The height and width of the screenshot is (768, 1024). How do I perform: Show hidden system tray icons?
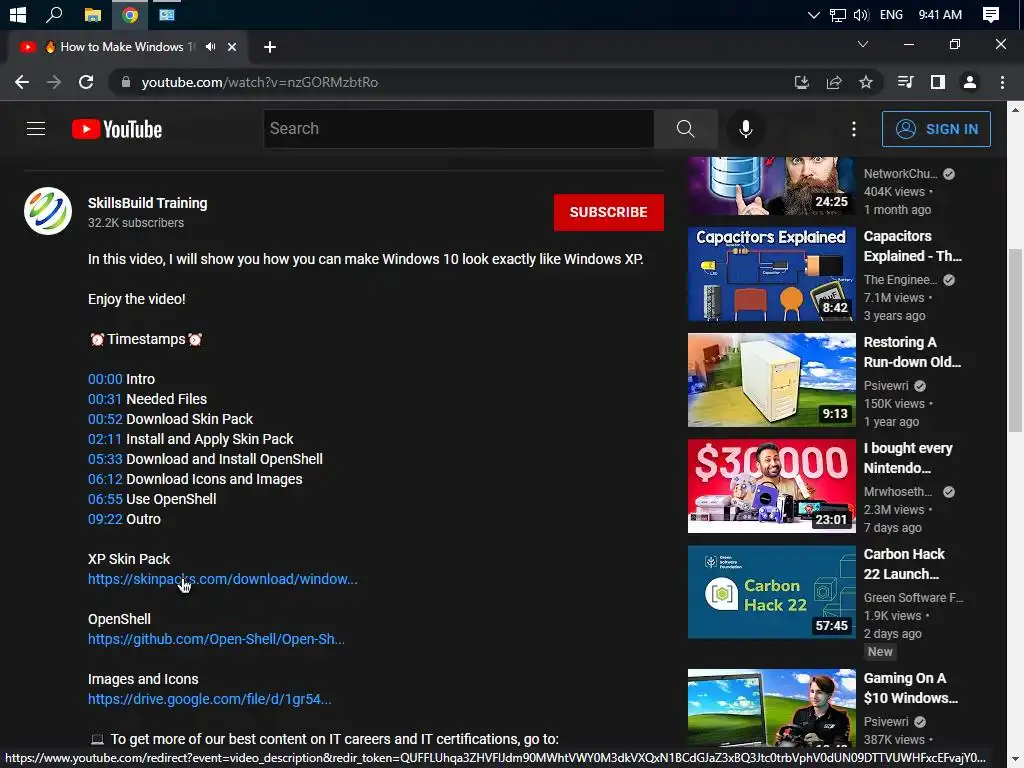[x=813, y=14]
